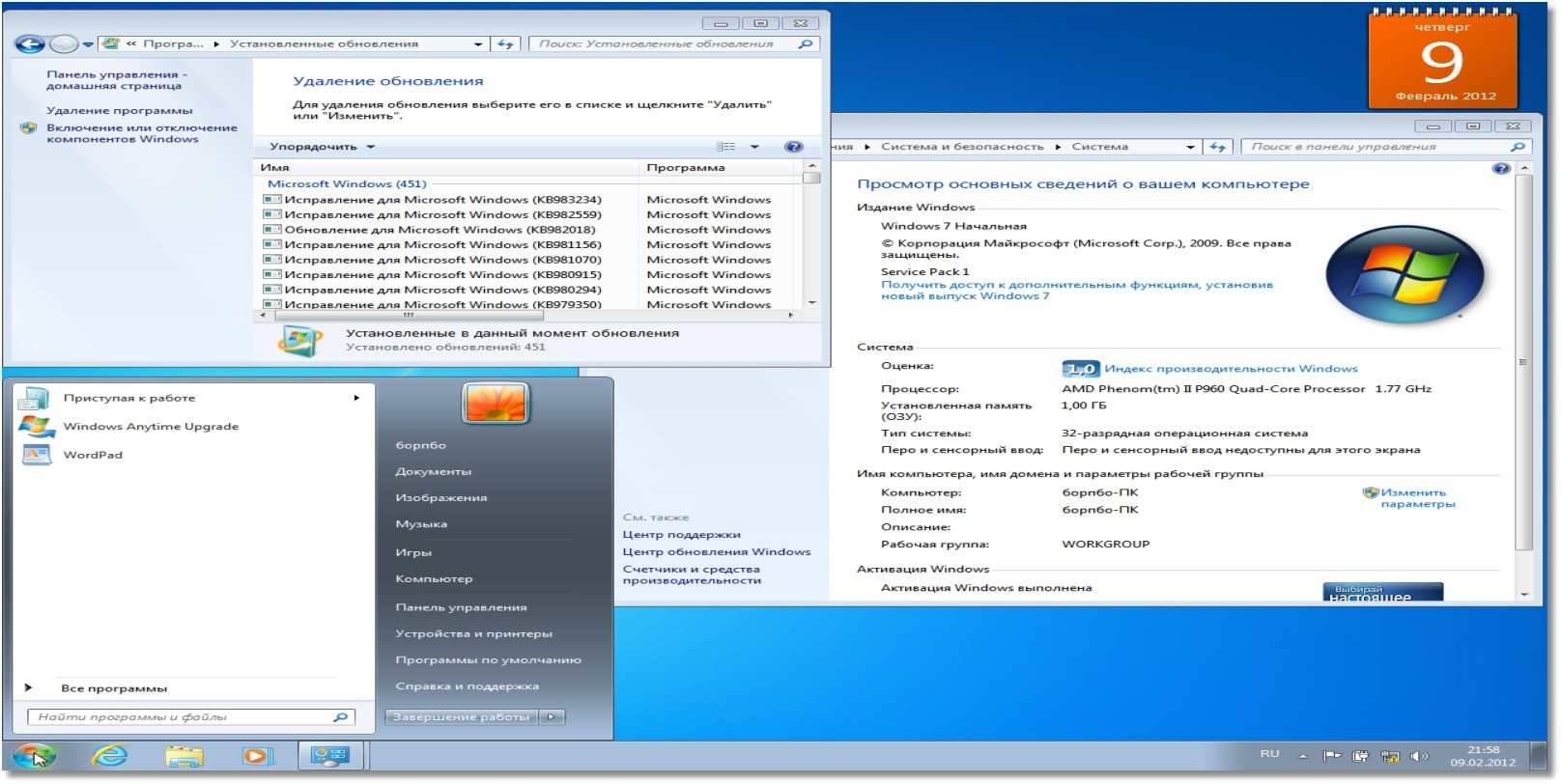Launch Windows Media Player from taskbar
The image size is (1561, 784).
[x=257, y=756]
